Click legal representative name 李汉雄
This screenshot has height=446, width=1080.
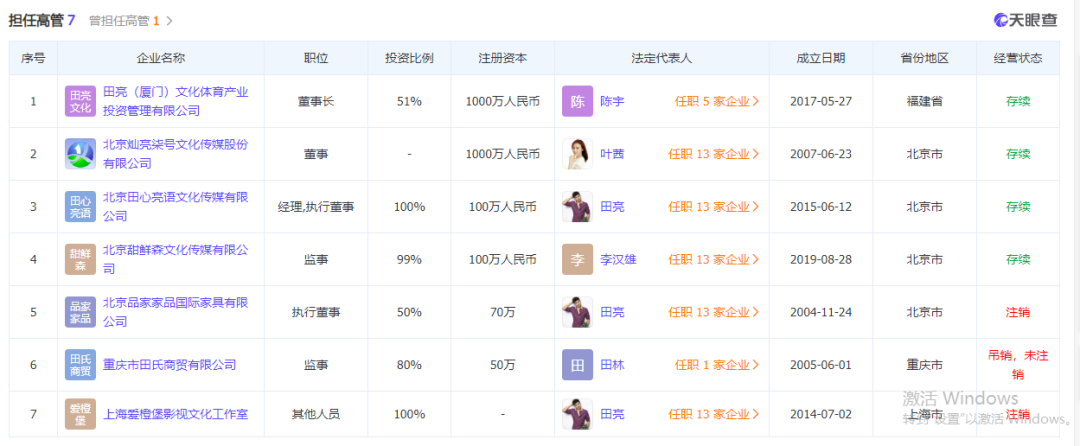pyautogui.click(x=619, y=259)
